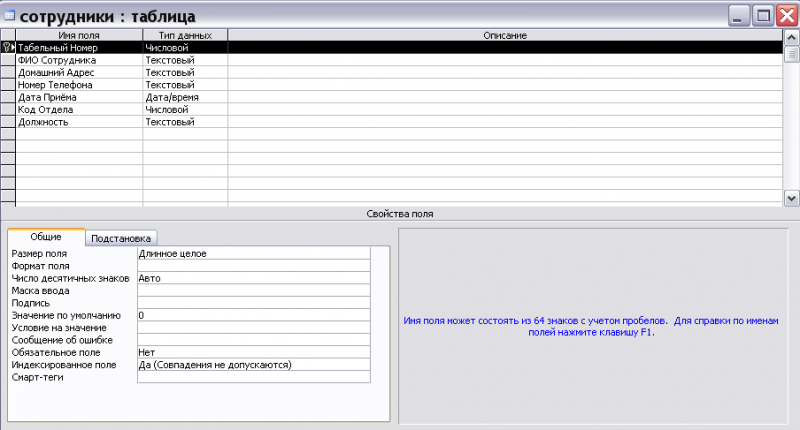Select row selector of Должность row
This screenshot has width=800, height=430.
click(8, 122)
